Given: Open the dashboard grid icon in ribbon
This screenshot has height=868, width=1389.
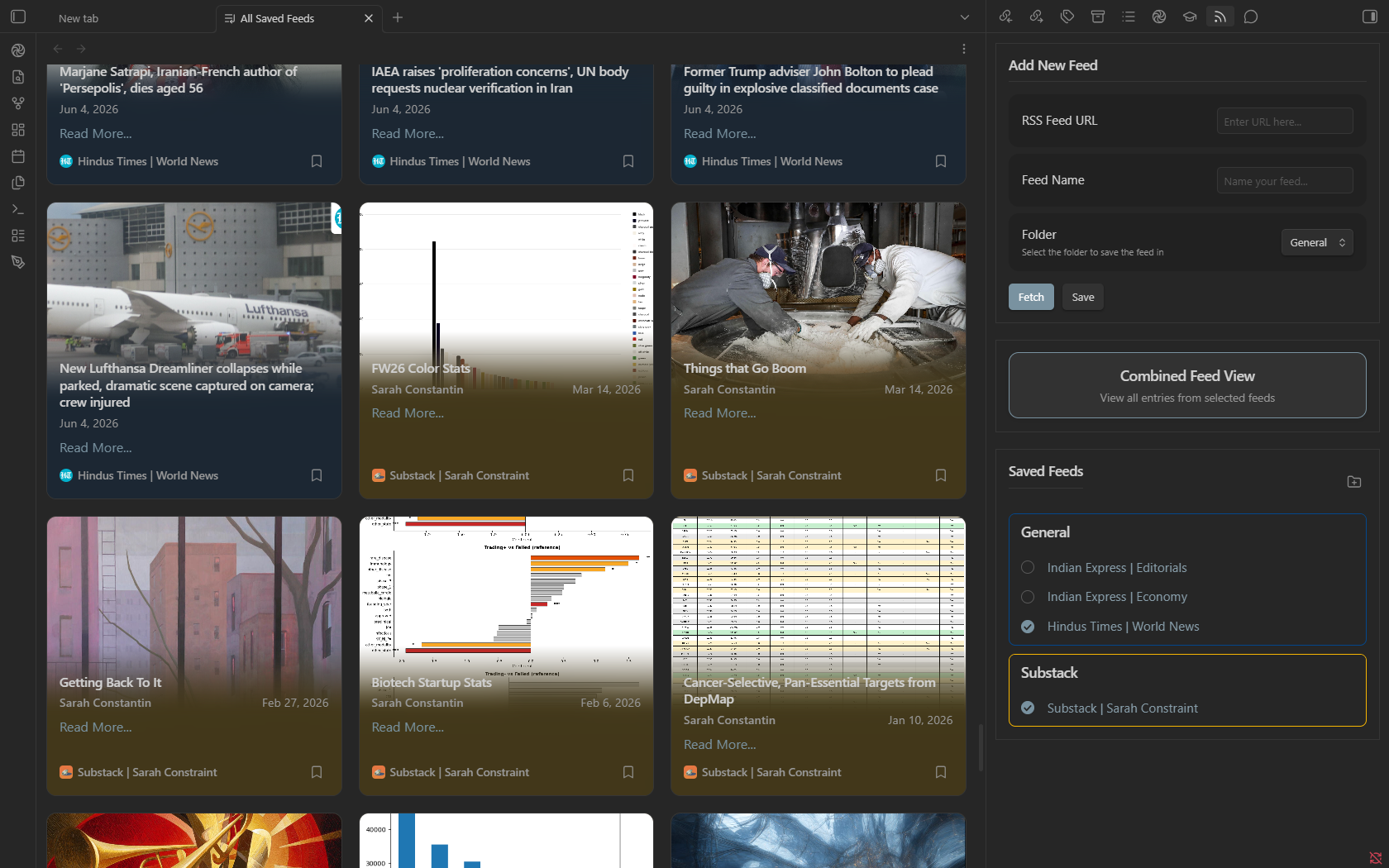Looking at the screenshot, I should click(18, 130).
